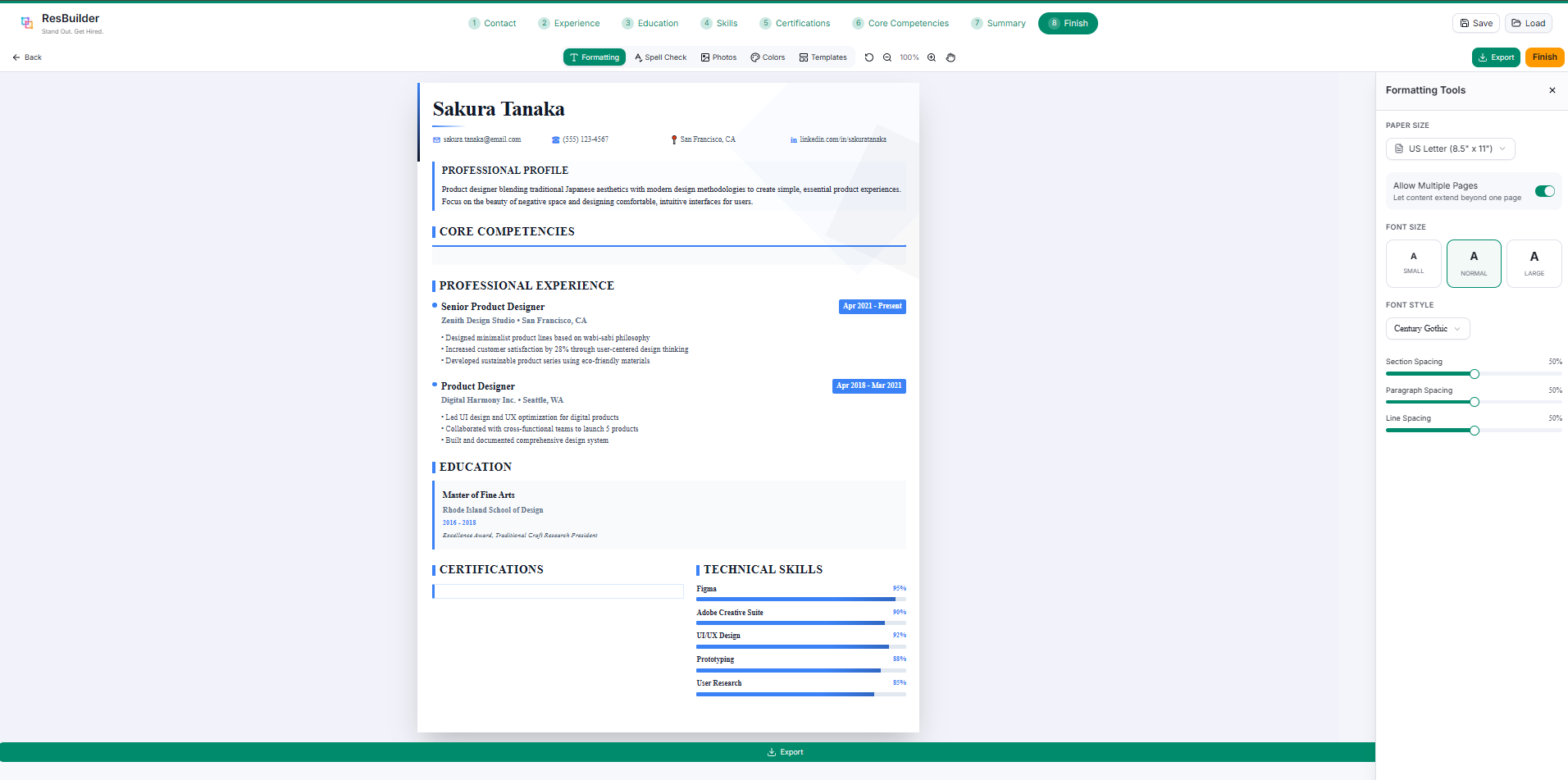Image resolution: width=1568 pixels, height=780 pixels.
Task: Open the Paper Size dropdown
Action: coord(1450,148)
